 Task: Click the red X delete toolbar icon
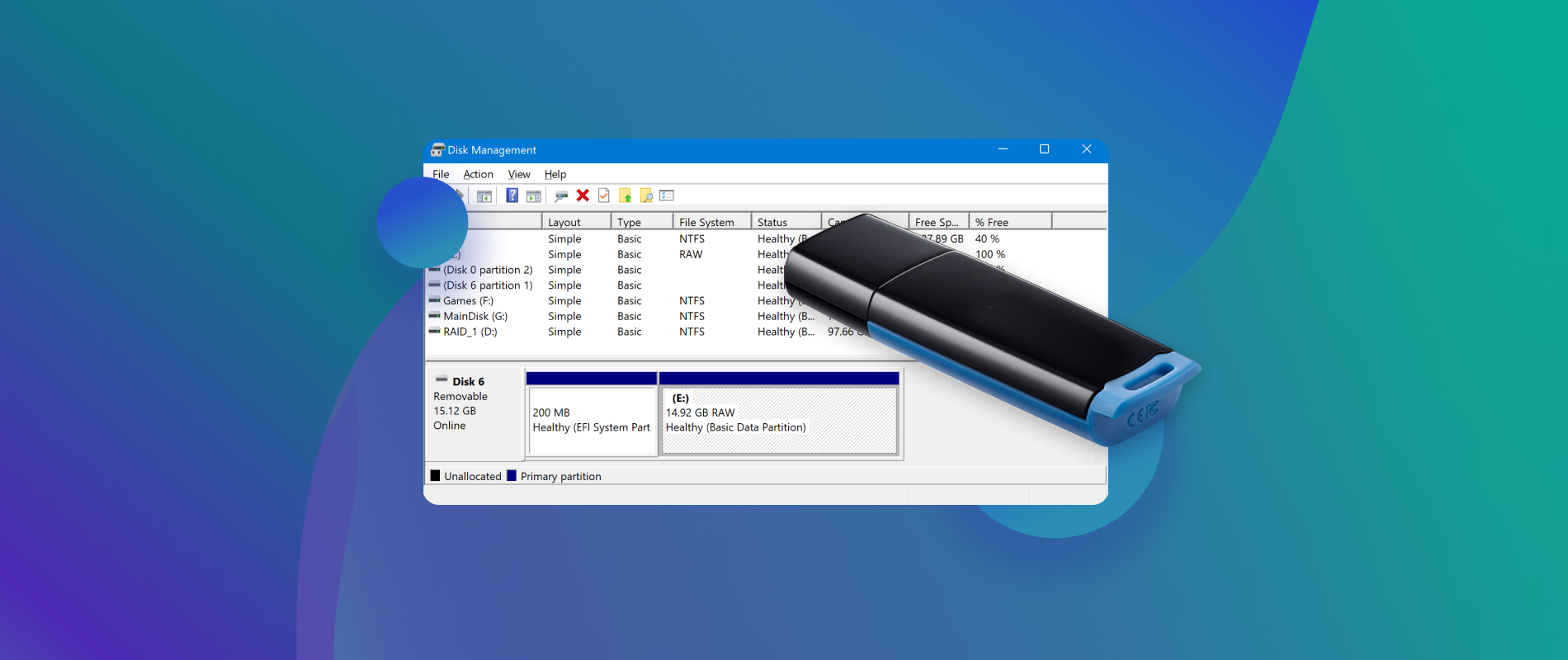(583, 196)
